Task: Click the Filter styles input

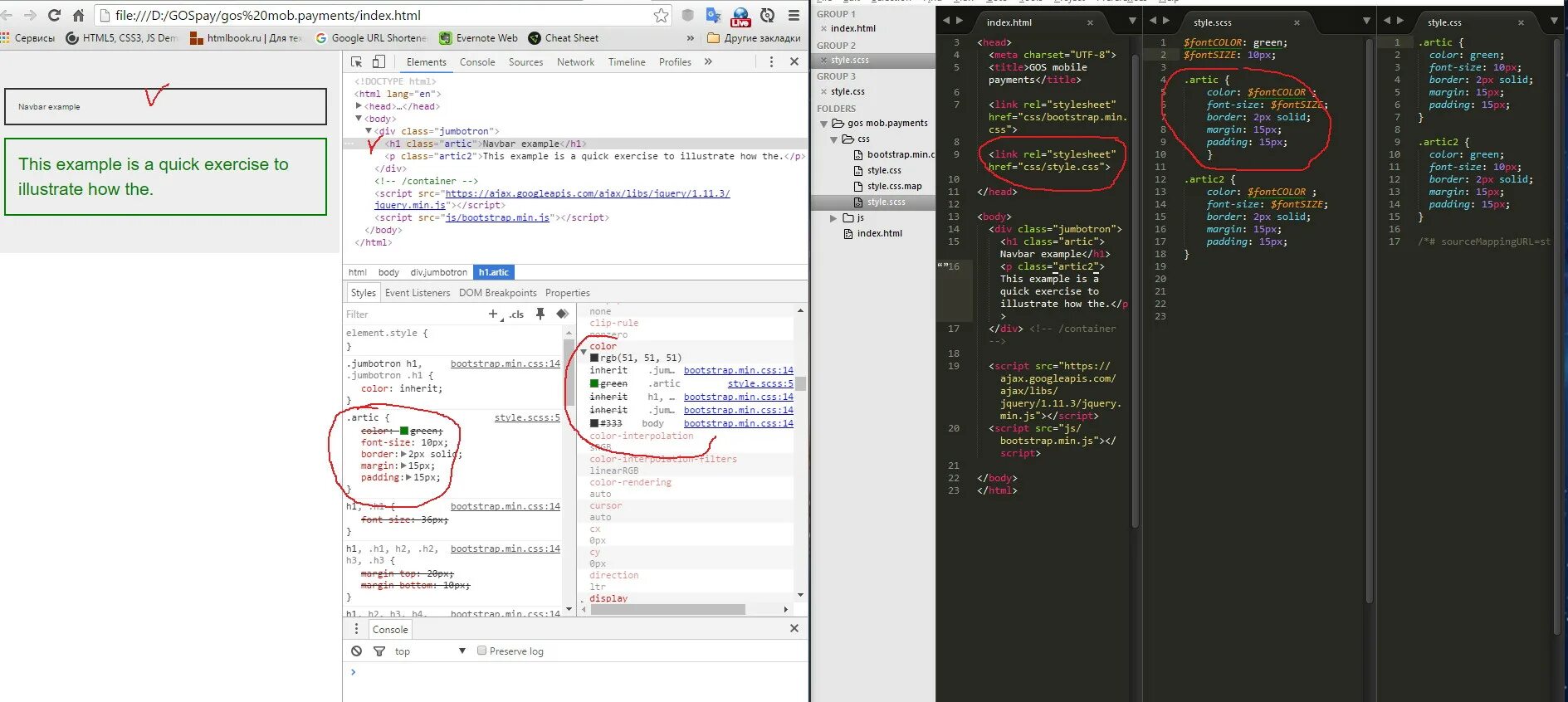Action: click(x=413, y=314)
